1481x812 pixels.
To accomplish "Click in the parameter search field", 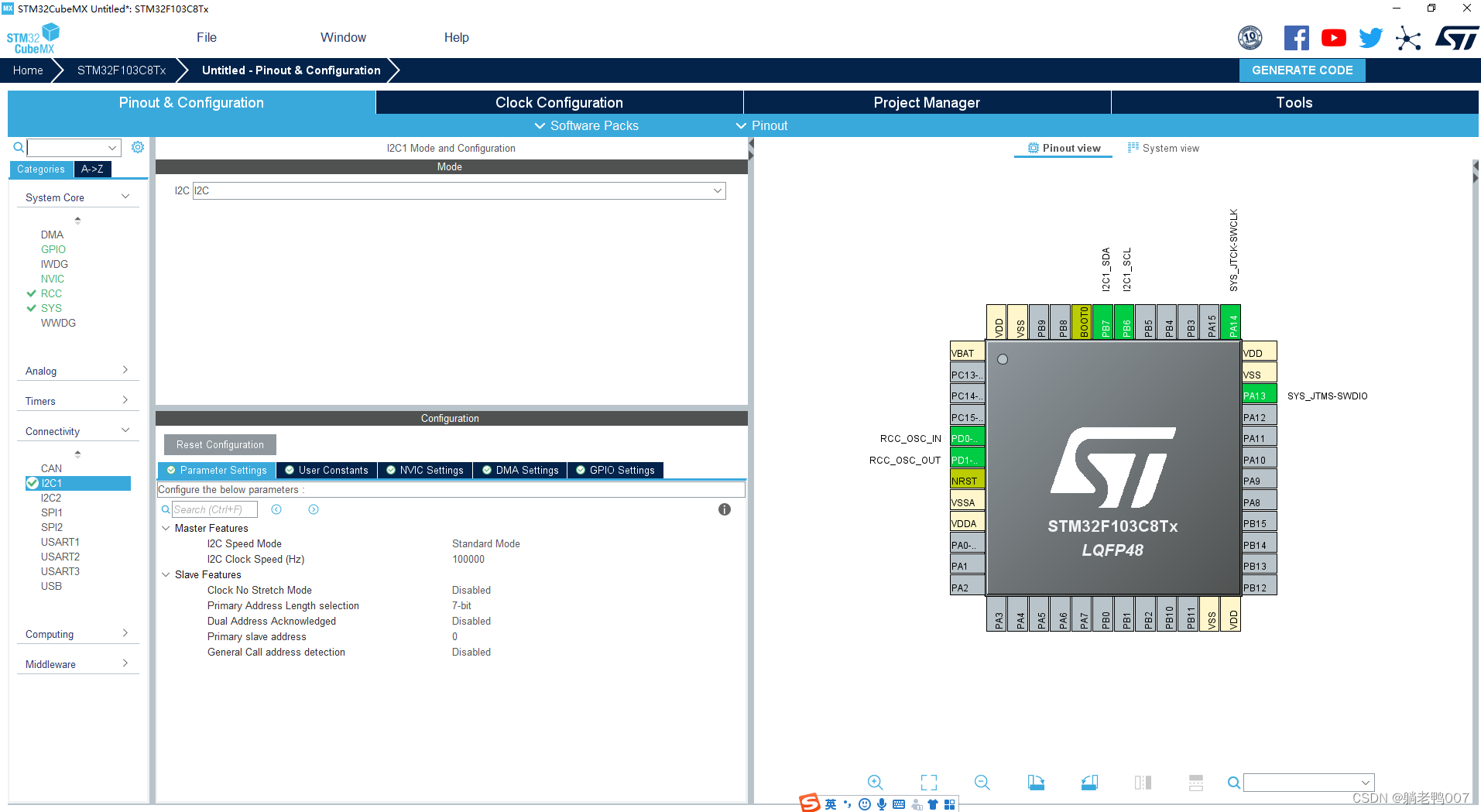I will 216,509.
